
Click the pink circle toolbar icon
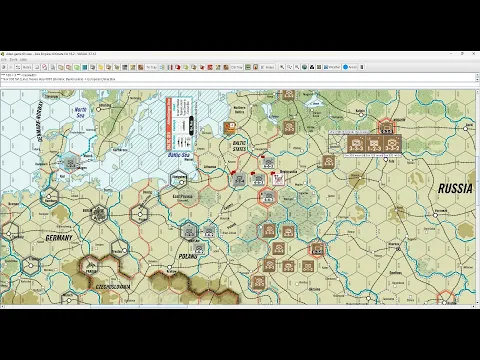[45, 67]
